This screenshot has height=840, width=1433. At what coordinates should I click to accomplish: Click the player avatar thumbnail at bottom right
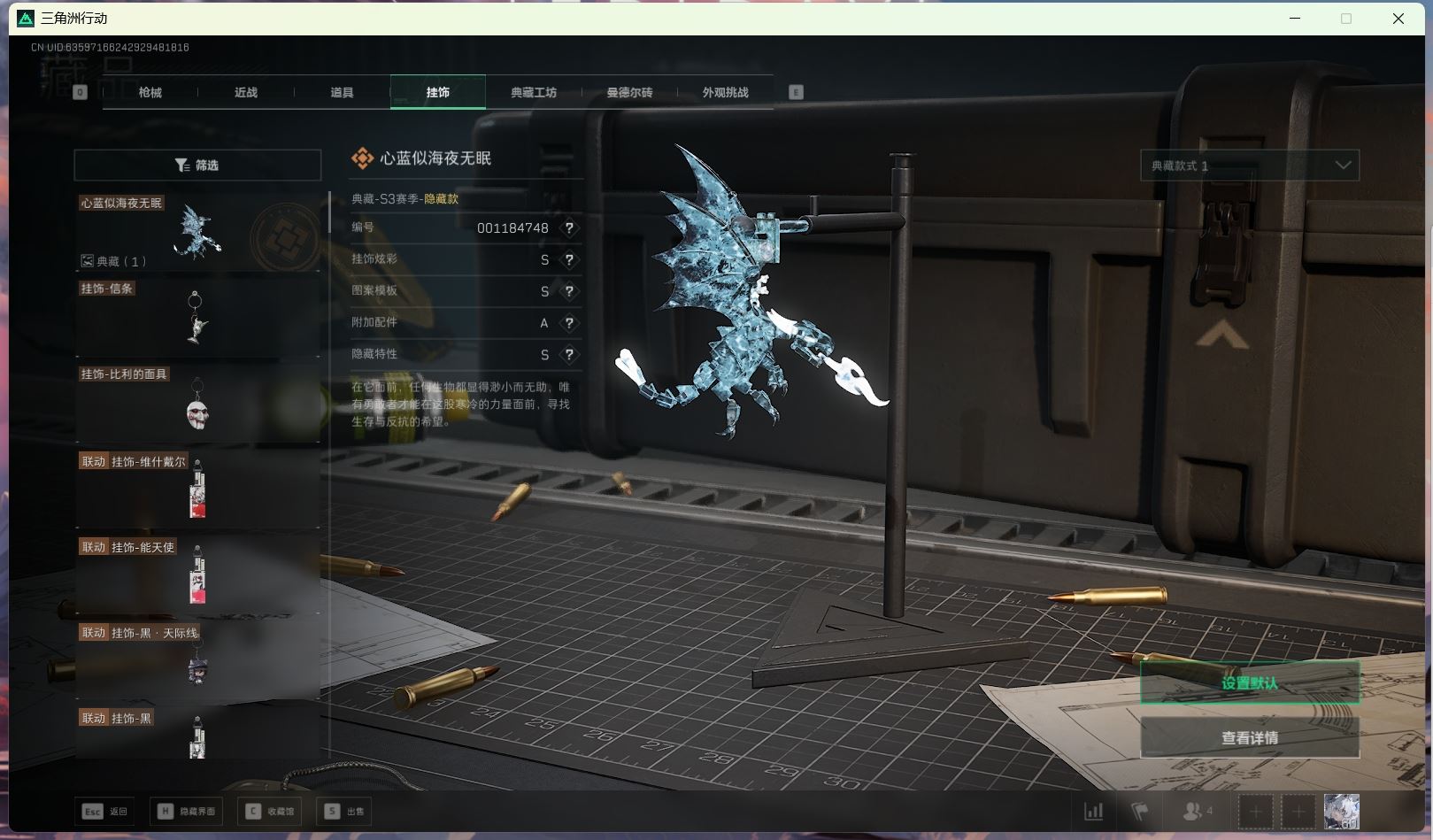coord(1342,810)
